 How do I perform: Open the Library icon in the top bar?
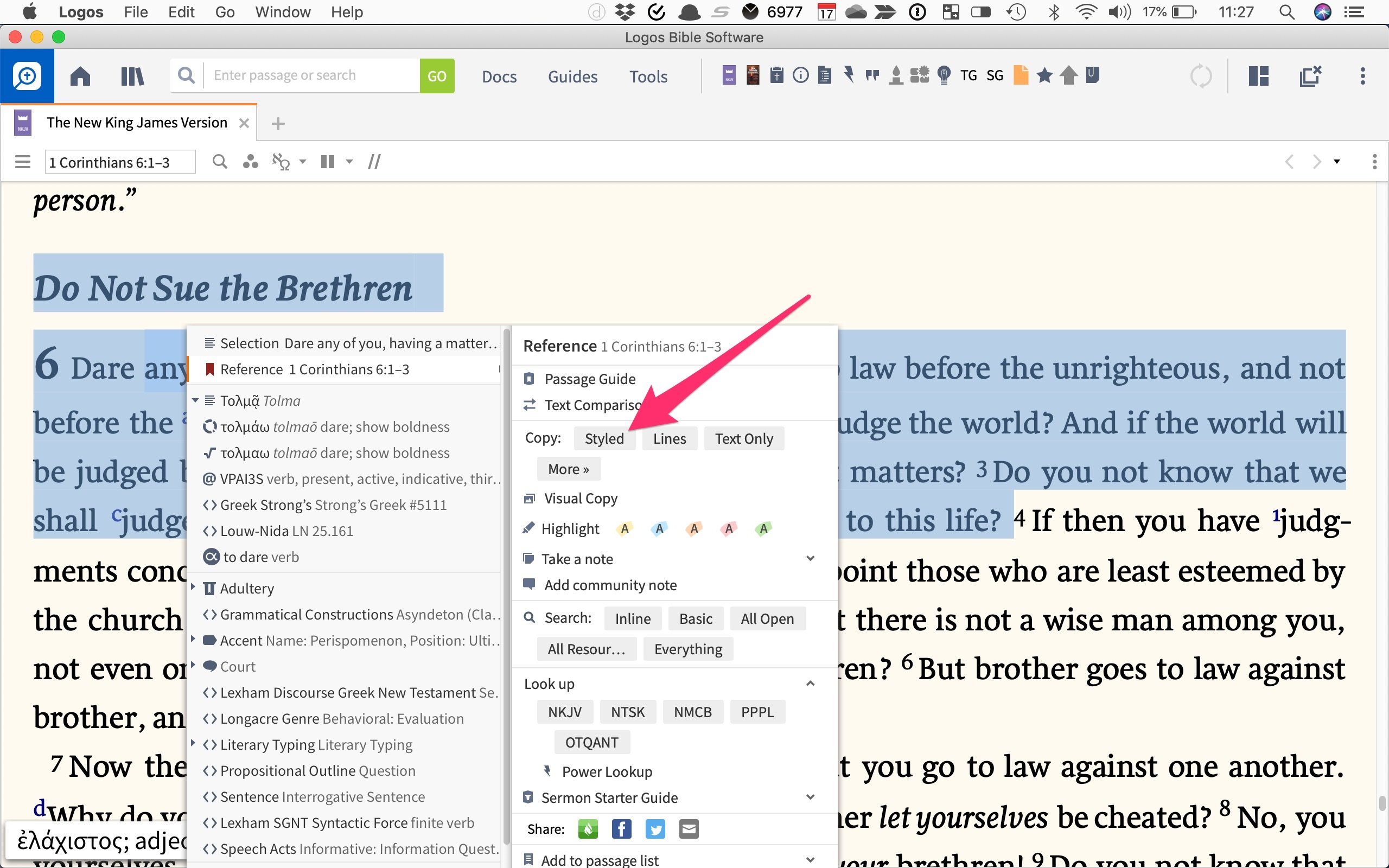pyautogui.click(x=132, y=75)
